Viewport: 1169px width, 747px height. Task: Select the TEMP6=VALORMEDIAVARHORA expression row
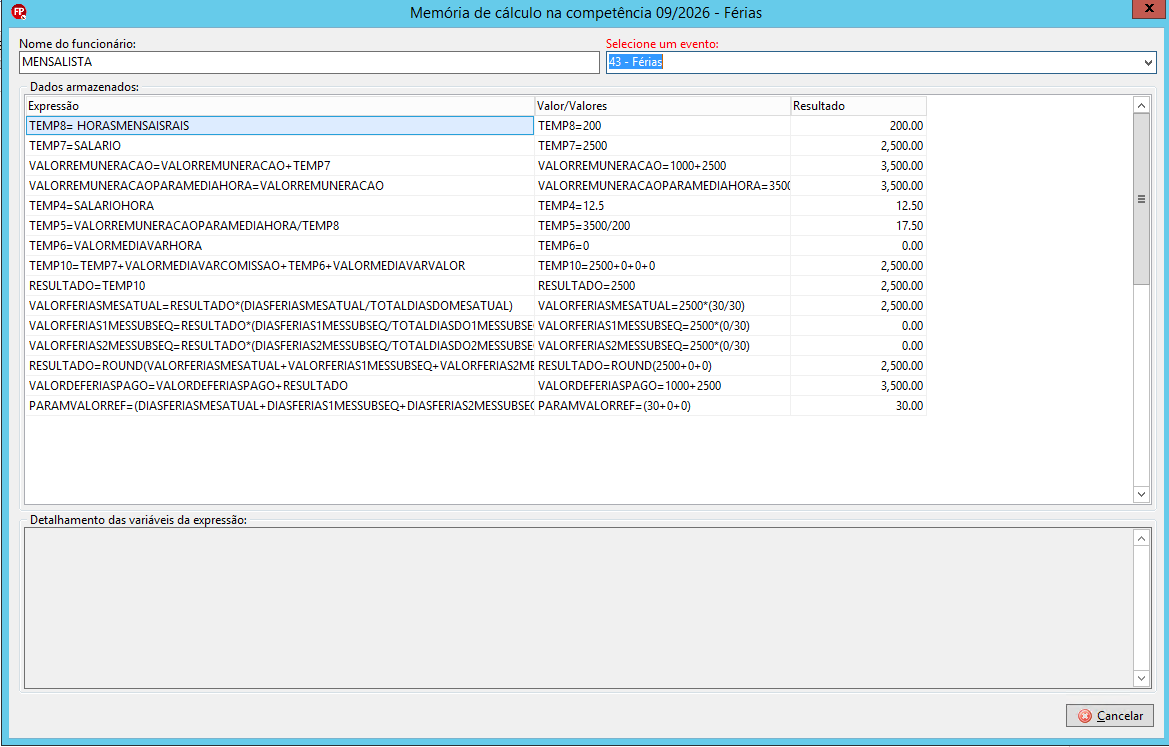point(280,246)
